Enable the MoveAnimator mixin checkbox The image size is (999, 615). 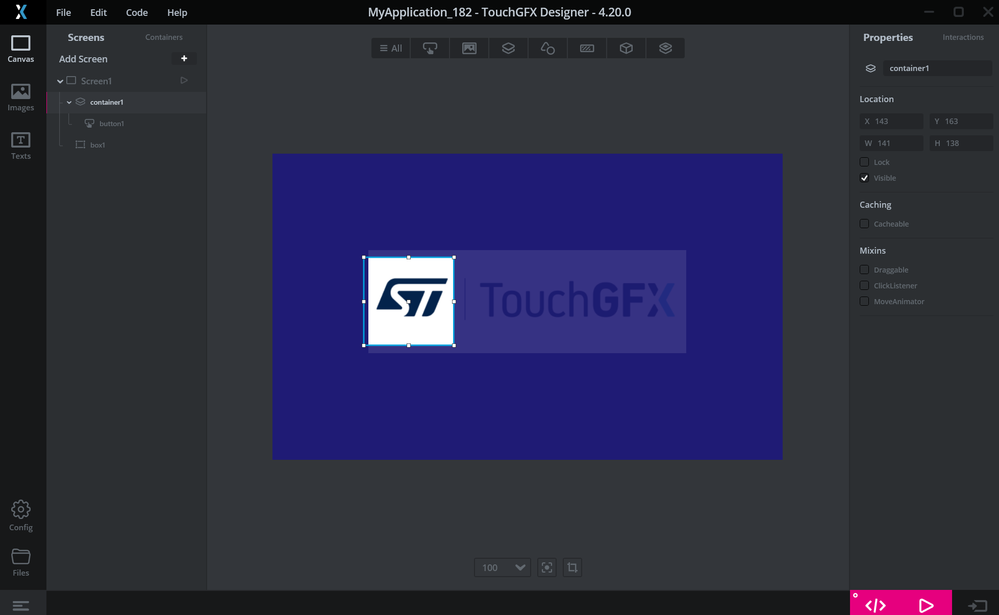point(864,301)
